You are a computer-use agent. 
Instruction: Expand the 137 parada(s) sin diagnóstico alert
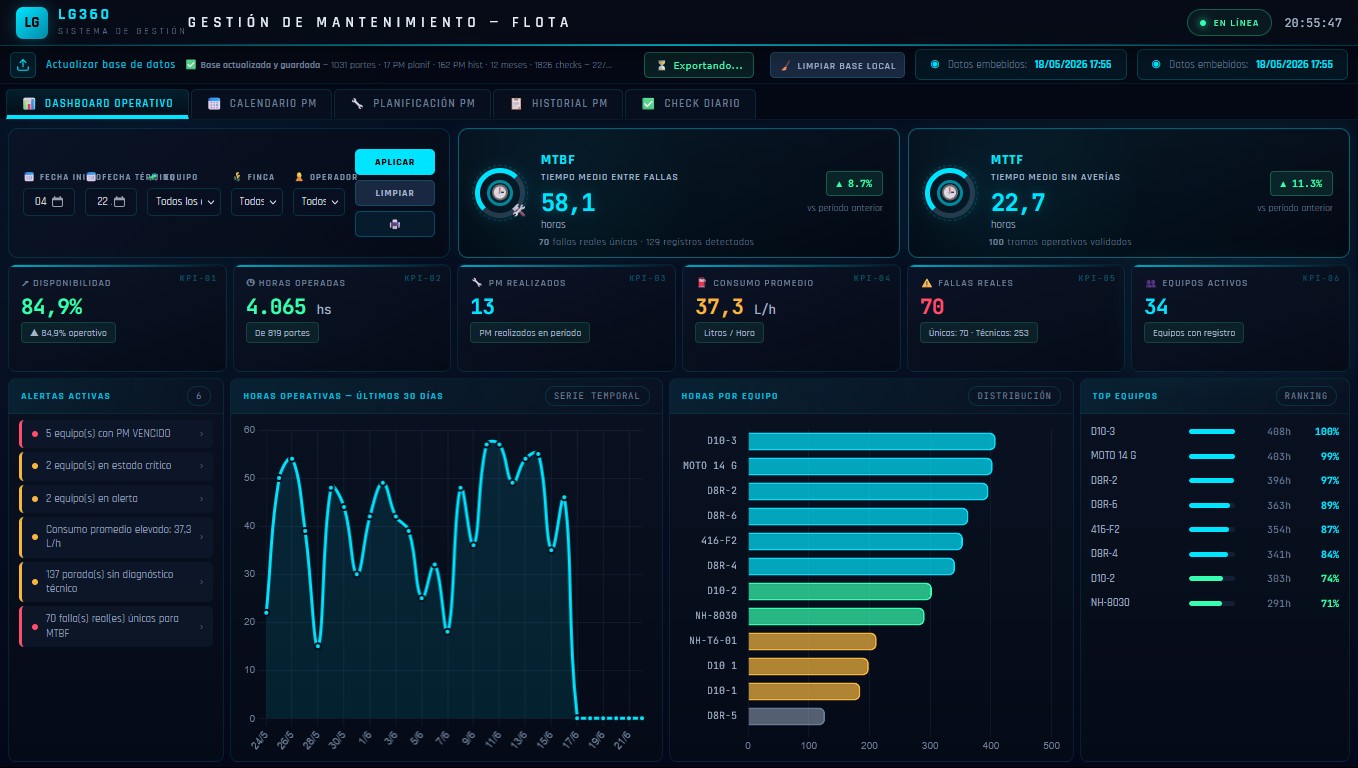pos(116,581)
